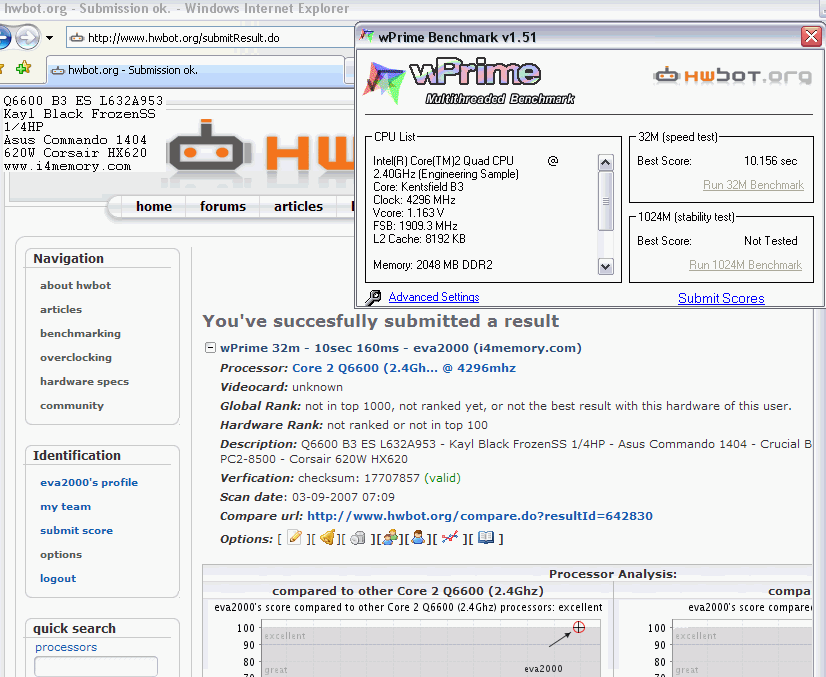This screenshot has width=826, height=677.
Task: Click the Memory: 2048 MB DDR2 line
Action: click(x=432, y=265)
